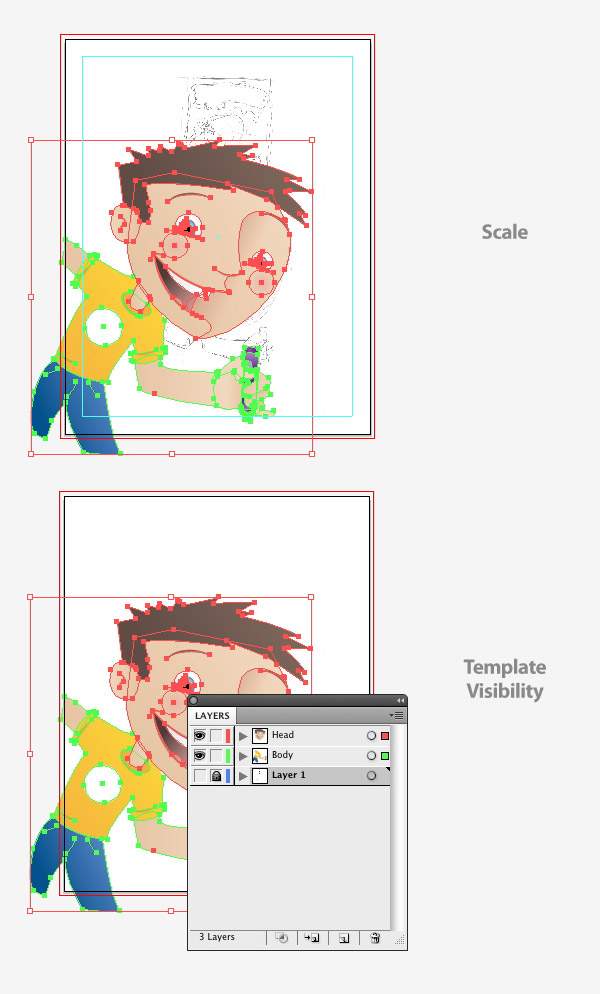Collapse the Layers panel with double arrows
Viewport: 600px width, 994px height.
pyautogui.click(x=400, y=700)
